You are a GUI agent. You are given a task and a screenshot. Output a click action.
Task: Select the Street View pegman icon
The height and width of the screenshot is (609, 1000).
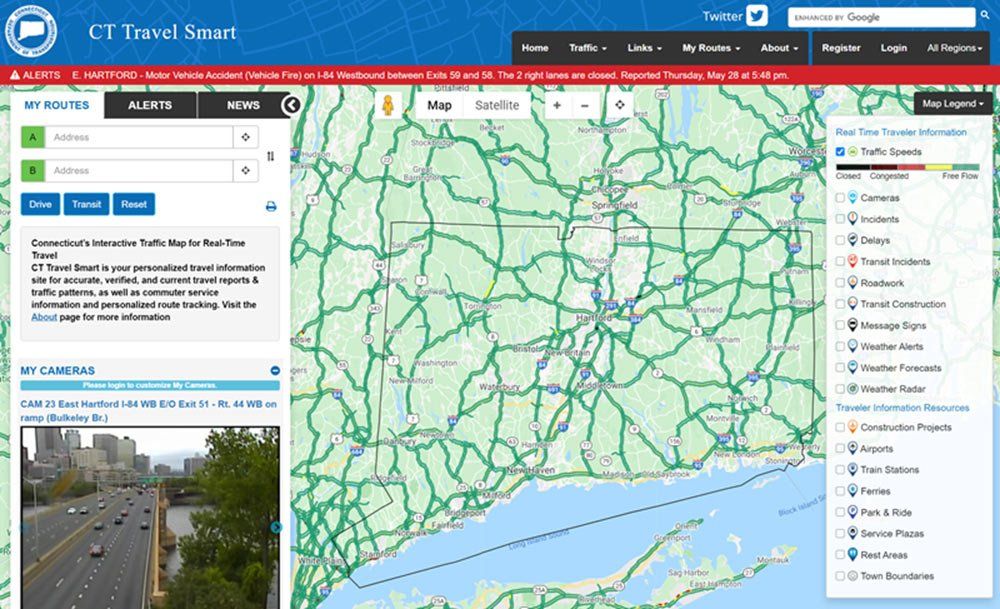[x=388, y=105]
